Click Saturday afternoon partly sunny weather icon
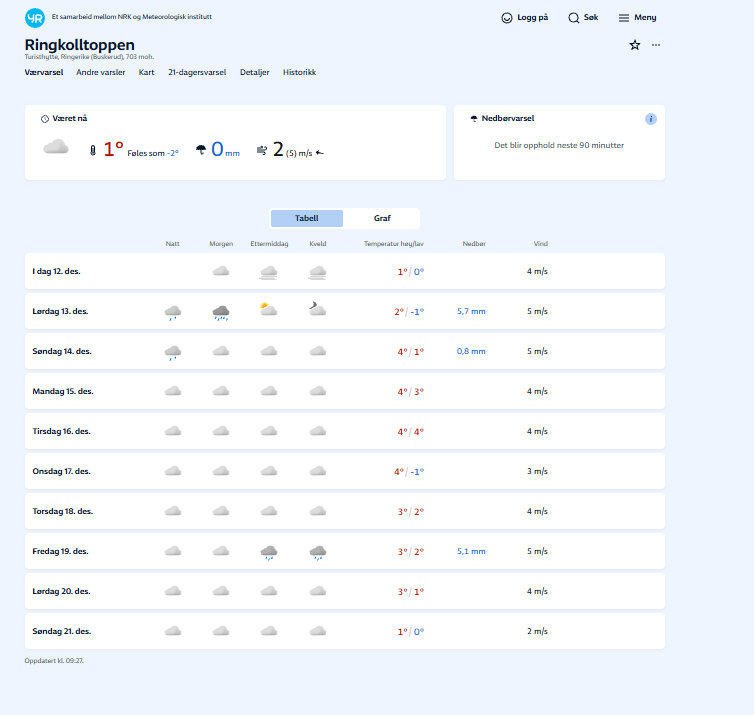The image size is (754, 715). (268, 310)
